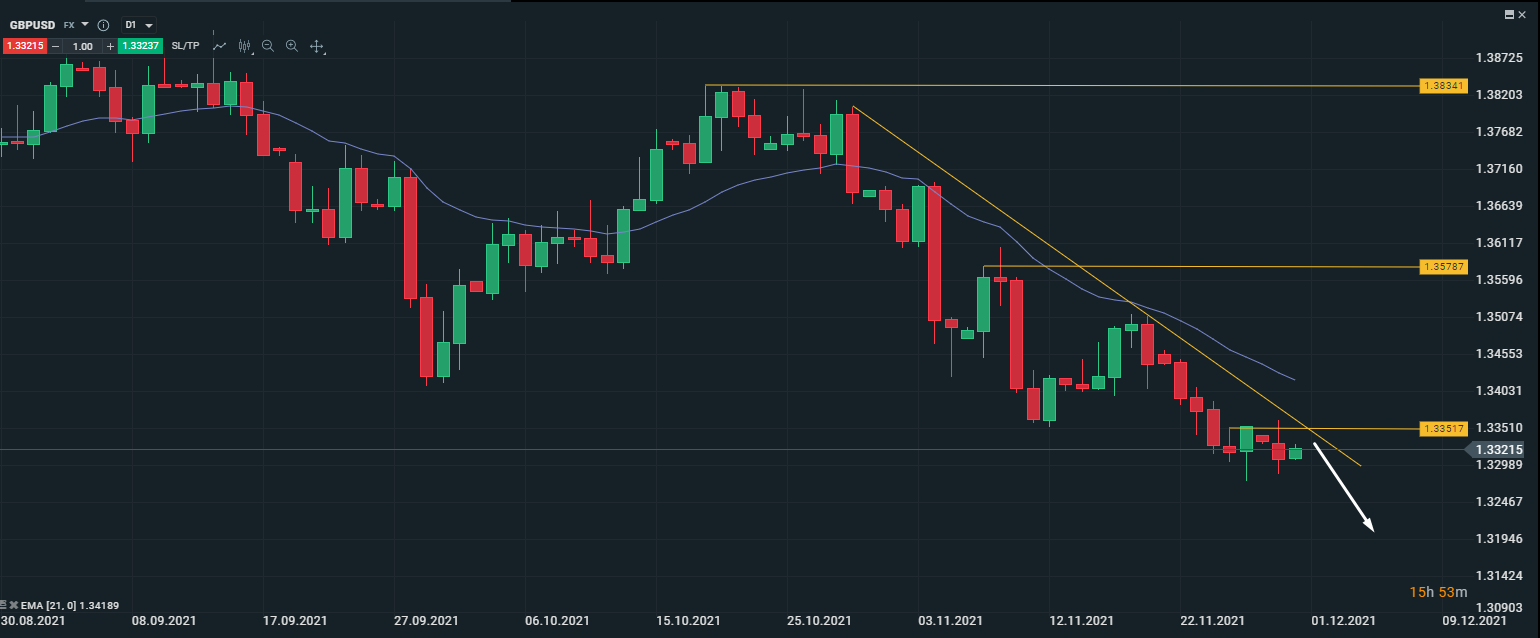The height and width of the screenshot is (638, 1540).
Task: Zoom out of the chart
Action: pyautogui.click(x=268, y=46)
